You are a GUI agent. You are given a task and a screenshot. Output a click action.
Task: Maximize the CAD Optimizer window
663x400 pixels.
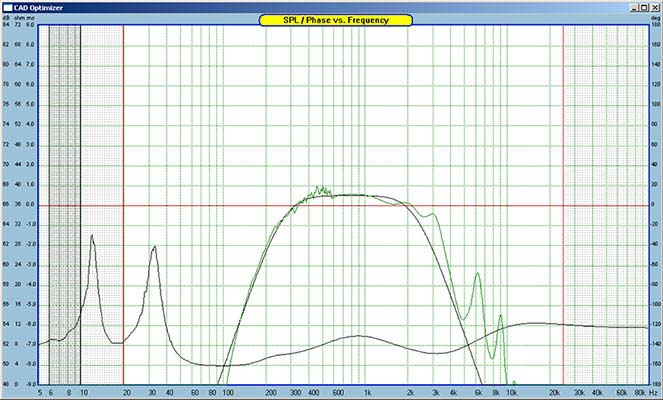click(642, 6)
